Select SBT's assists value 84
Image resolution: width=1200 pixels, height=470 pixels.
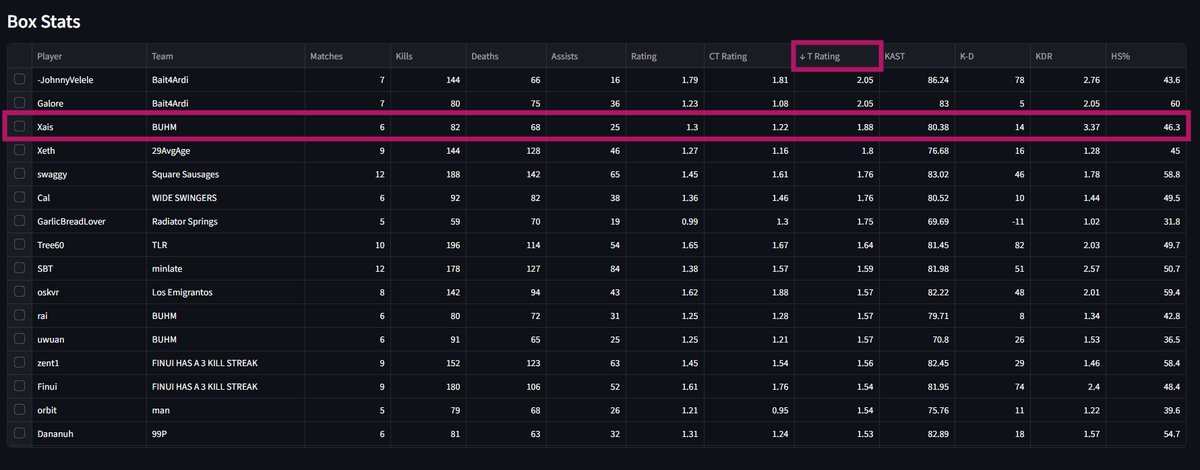[585, 268]
